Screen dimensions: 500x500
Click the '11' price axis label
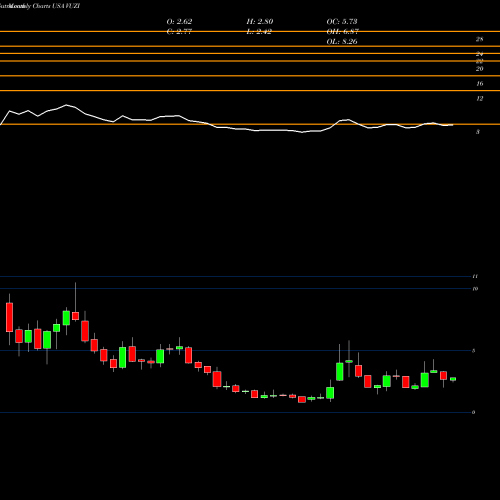click(x=475, y=276)
